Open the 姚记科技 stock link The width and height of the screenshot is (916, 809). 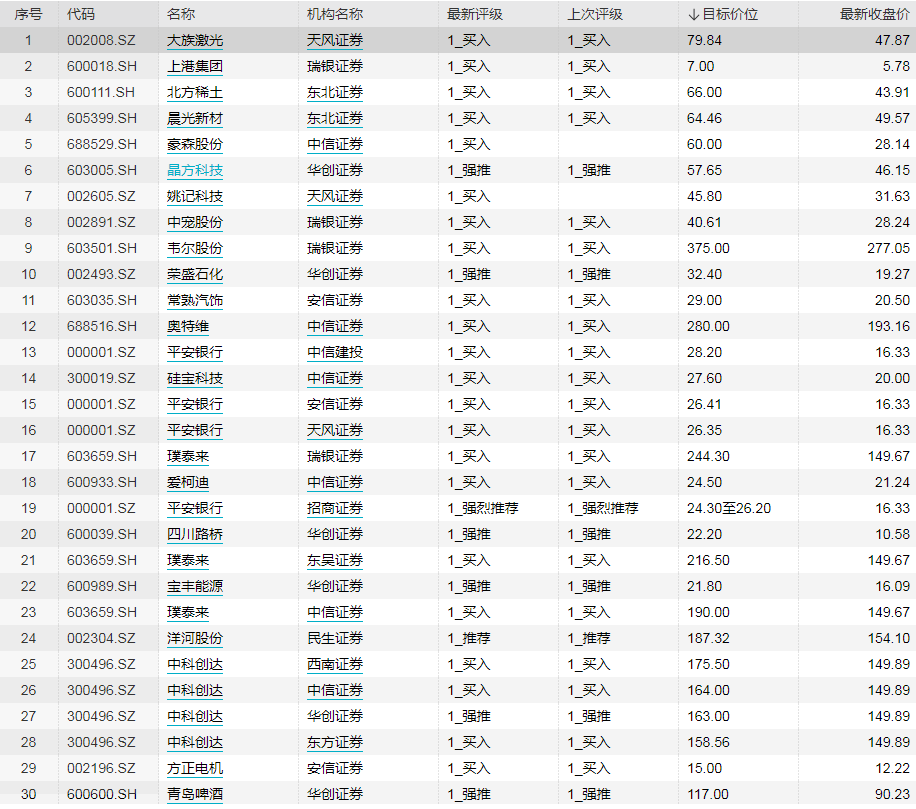click(195, 196)
